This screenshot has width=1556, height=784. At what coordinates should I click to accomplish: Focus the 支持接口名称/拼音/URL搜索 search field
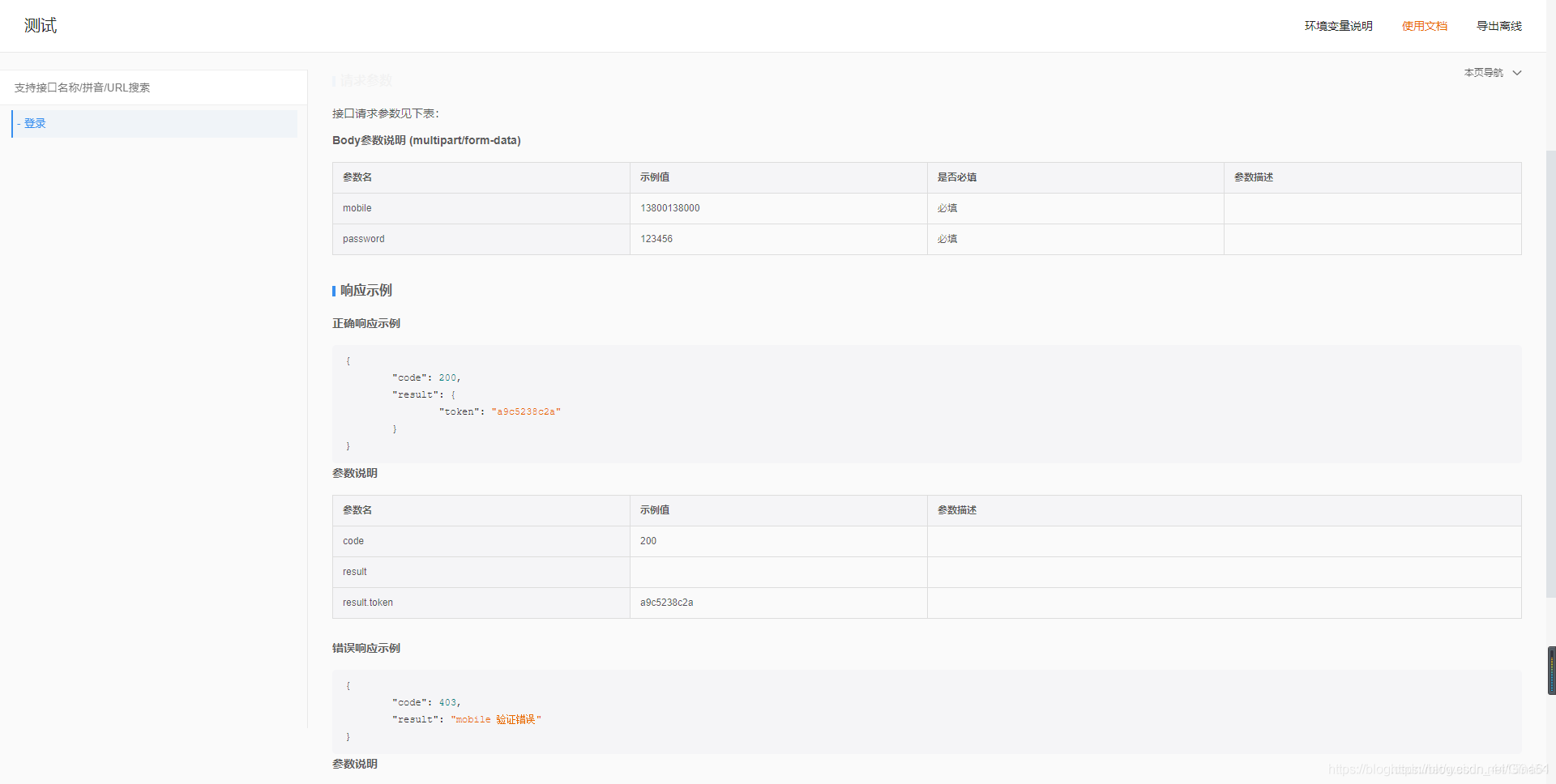[x=153, y=87]
